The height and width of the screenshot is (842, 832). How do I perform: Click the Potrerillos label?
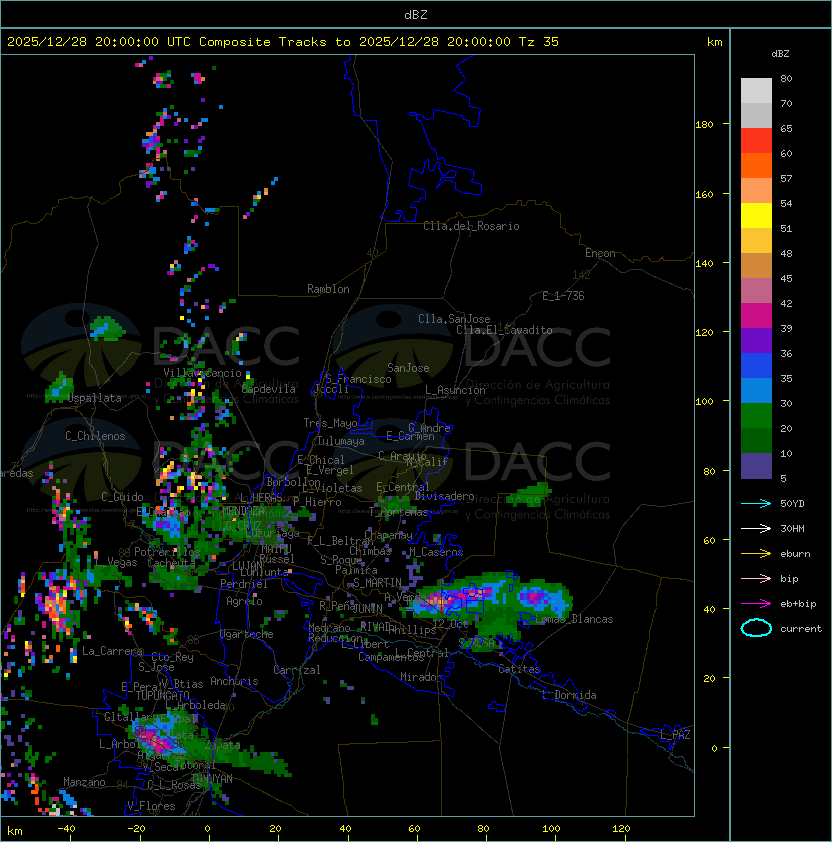point(167,552)
